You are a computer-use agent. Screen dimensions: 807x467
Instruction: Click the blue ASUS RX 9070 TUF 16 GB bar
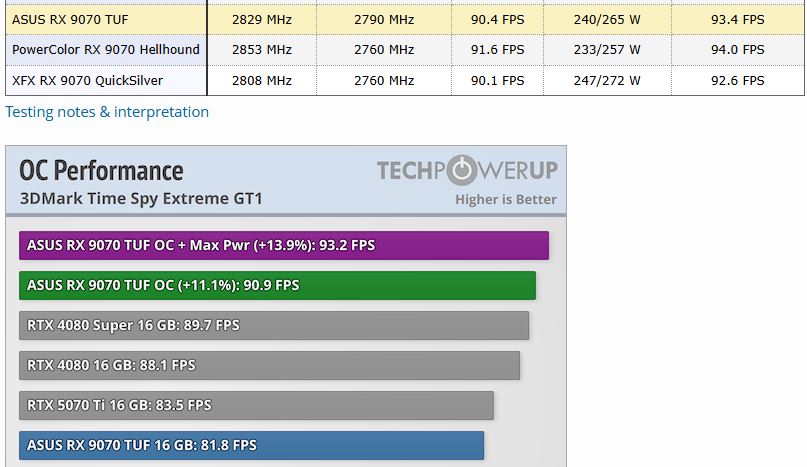pos(251,445)
